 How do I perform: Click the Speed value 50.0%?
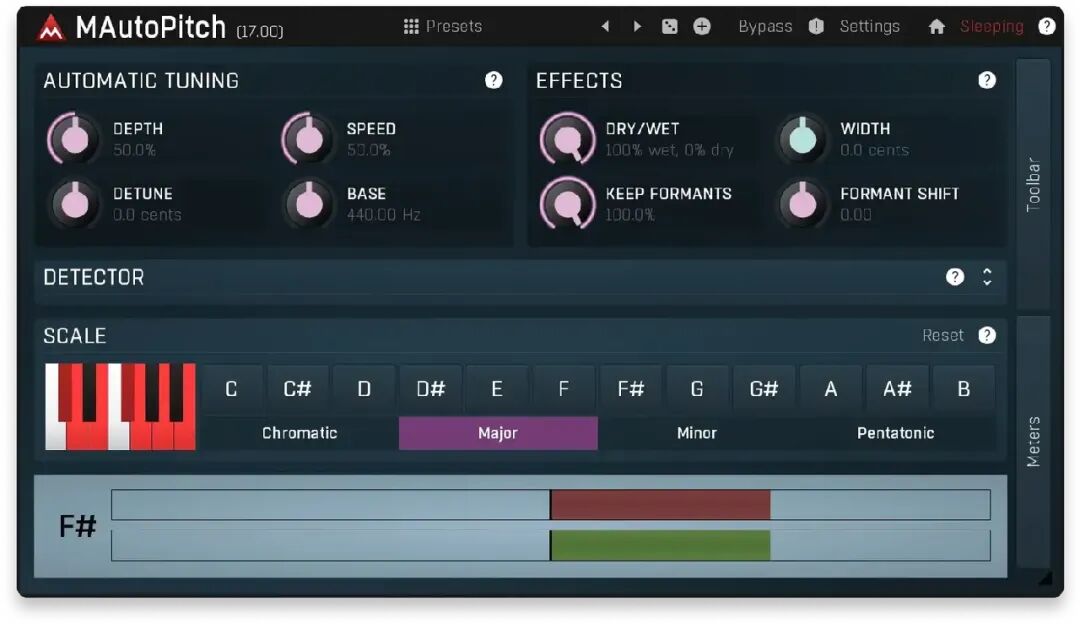(x=368, y=150)
